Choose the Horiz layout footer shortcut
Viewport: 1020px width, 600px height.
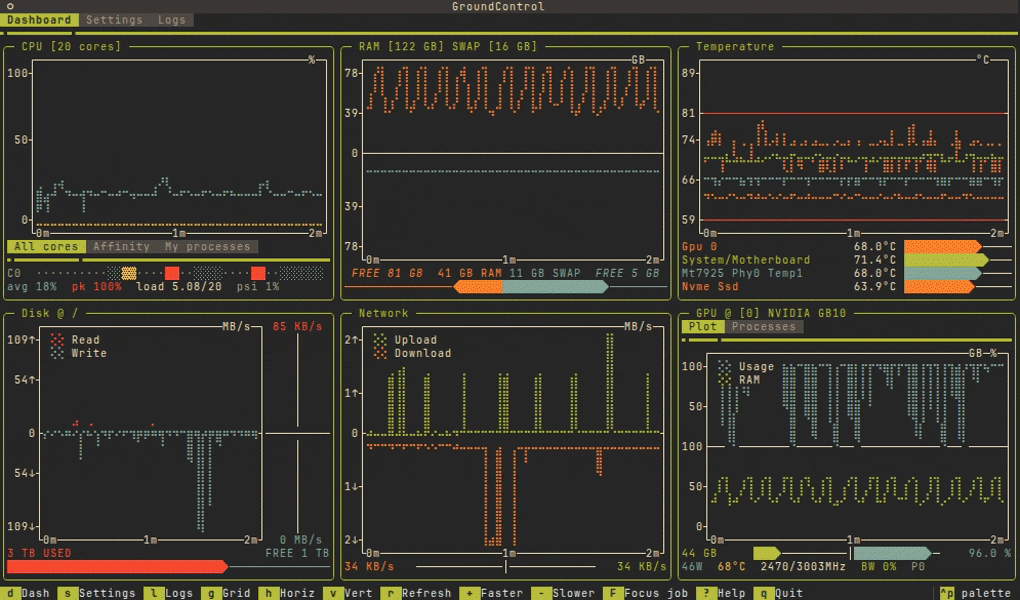(x=286, y=593)
